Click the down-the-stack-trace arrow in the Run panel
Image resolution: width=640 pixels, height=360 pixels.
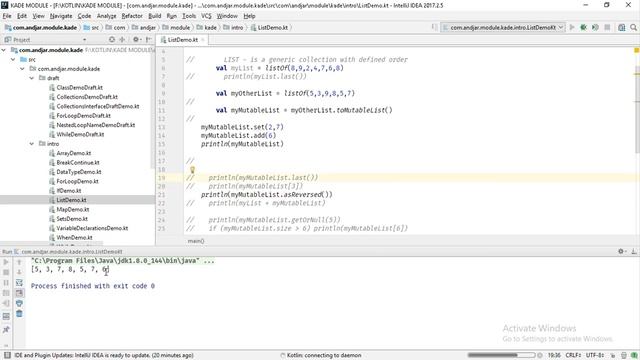coord(19,272)
